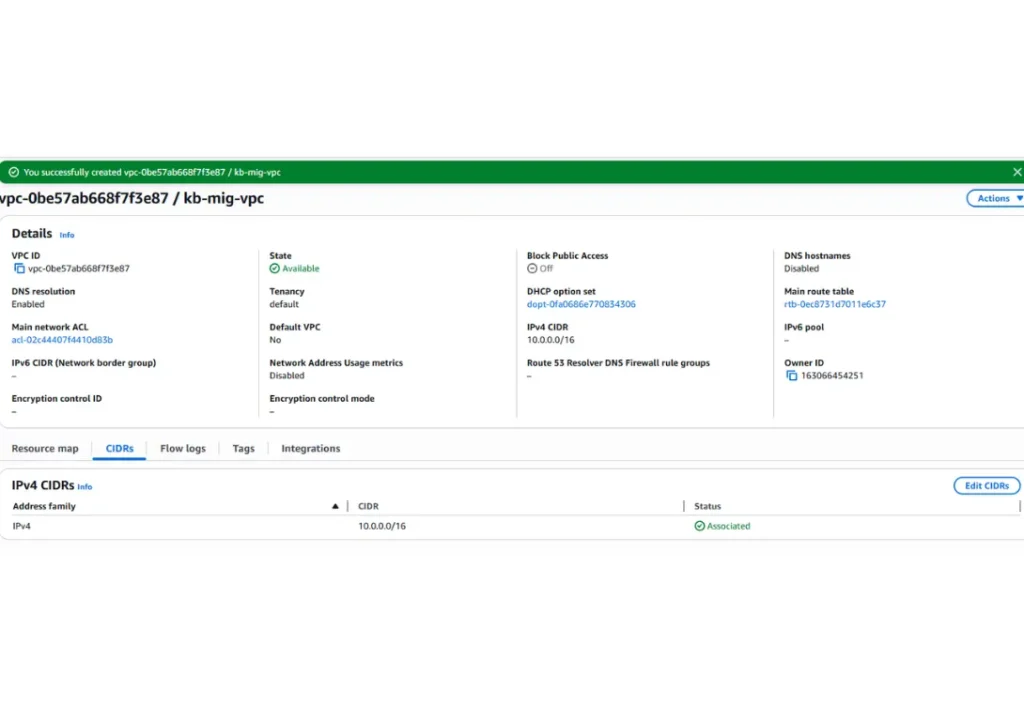Open main network ACL acl-02c44407f4410d83b link
The width and height of the screenshot is (1024, 721).
[62, 340]
